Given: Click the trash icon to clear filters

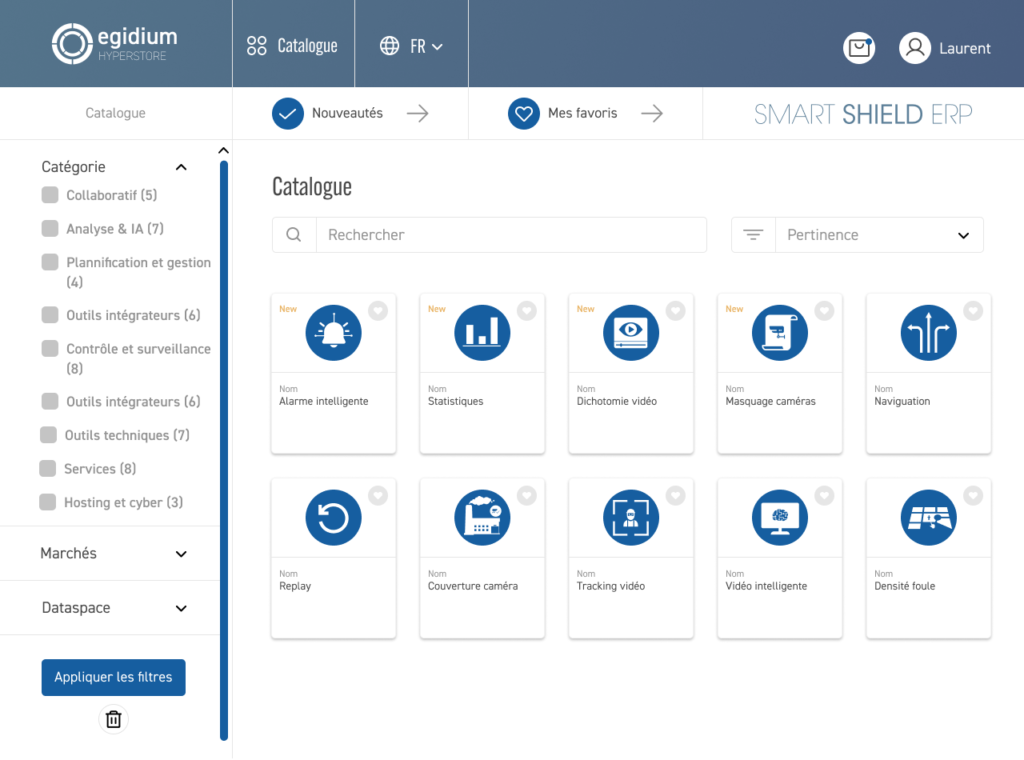Looking at the screenshot, I should pos(114,719).
